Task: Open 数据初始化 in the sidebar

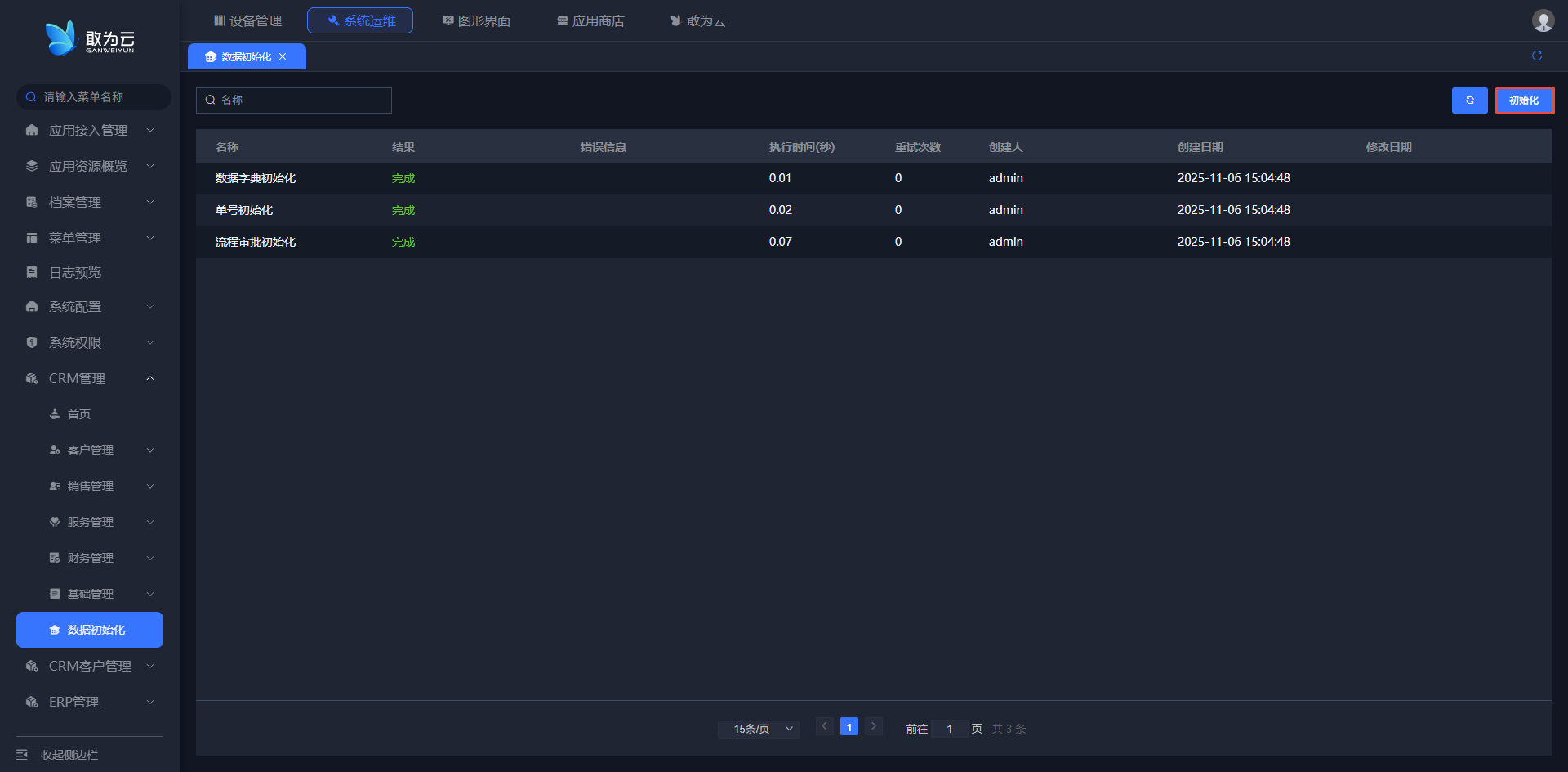Action: (90, 630)
